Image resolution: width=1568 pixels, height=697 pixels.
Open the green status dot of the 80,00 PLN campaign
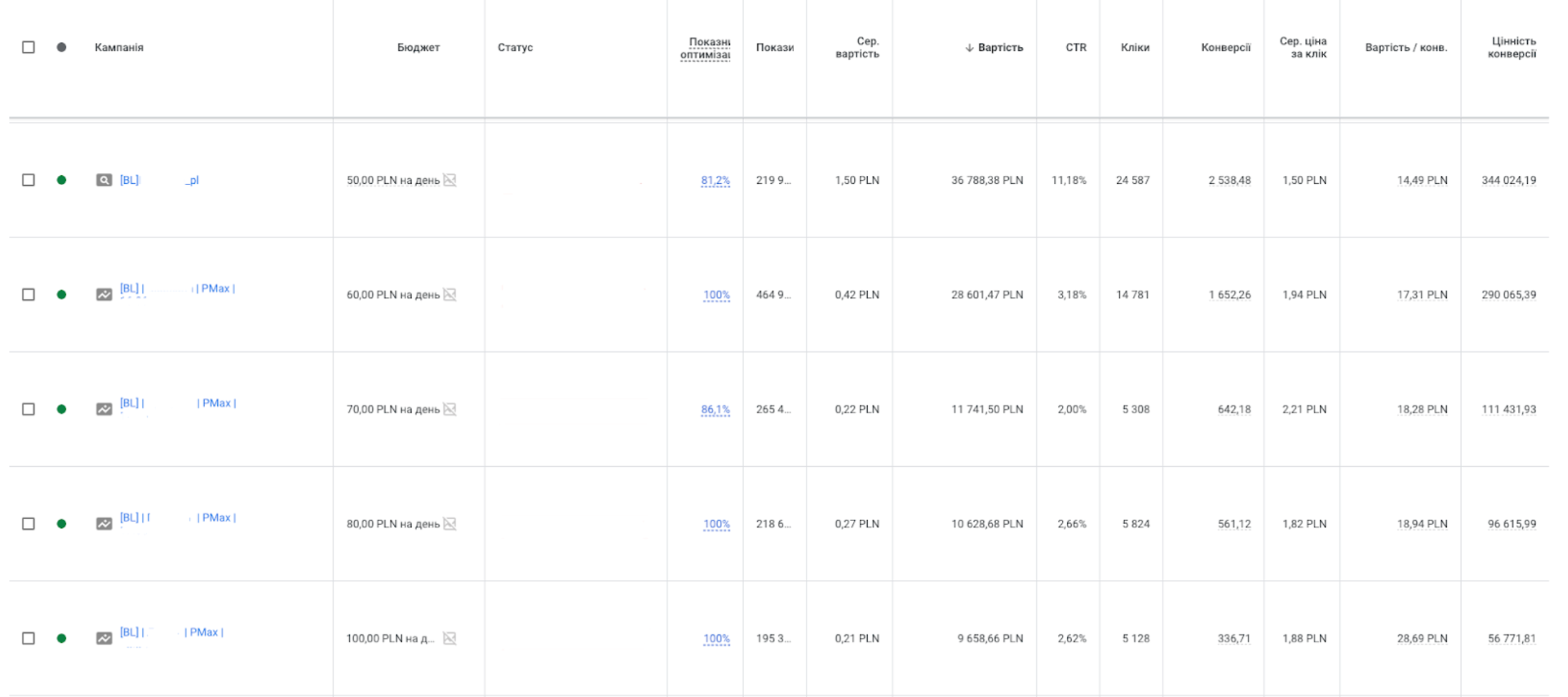pyautogui.click(x=61, y=524)
